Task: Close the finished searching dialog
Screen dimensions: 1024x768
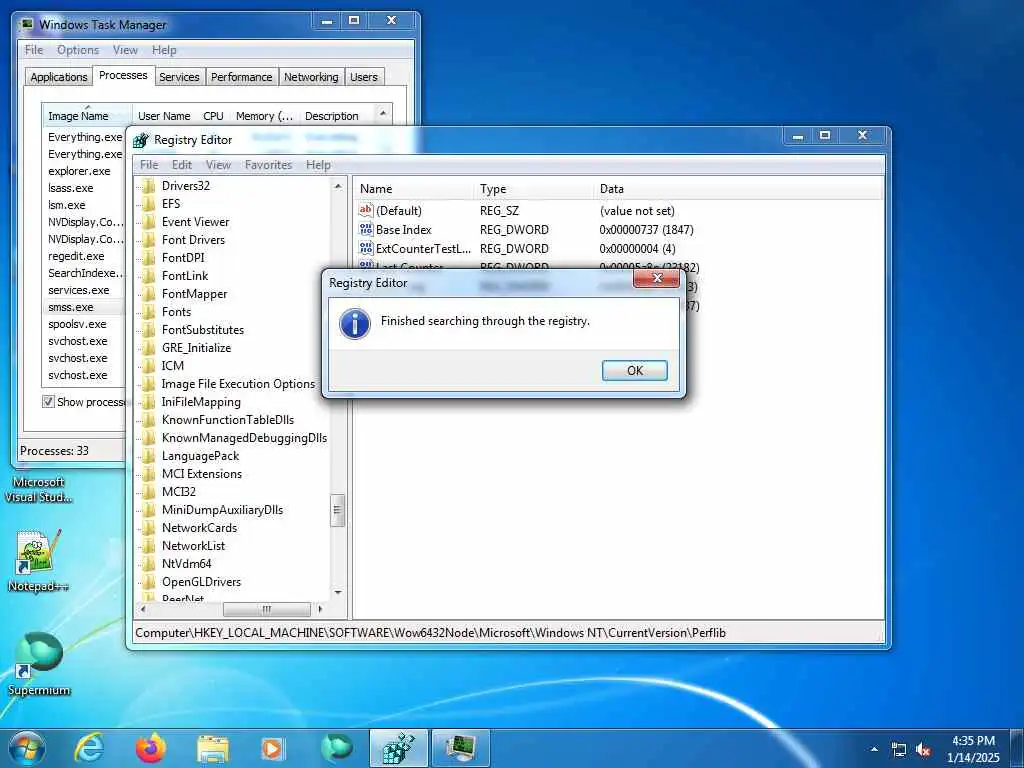Action: pos(656,279)
